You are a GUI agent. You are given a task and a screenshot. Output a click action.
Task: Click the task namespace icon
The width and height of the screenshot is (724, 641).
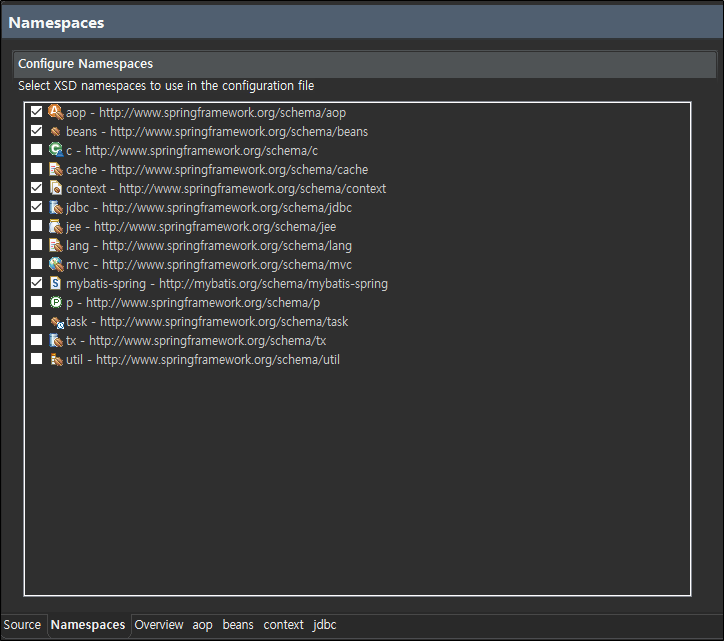(57, 322)
